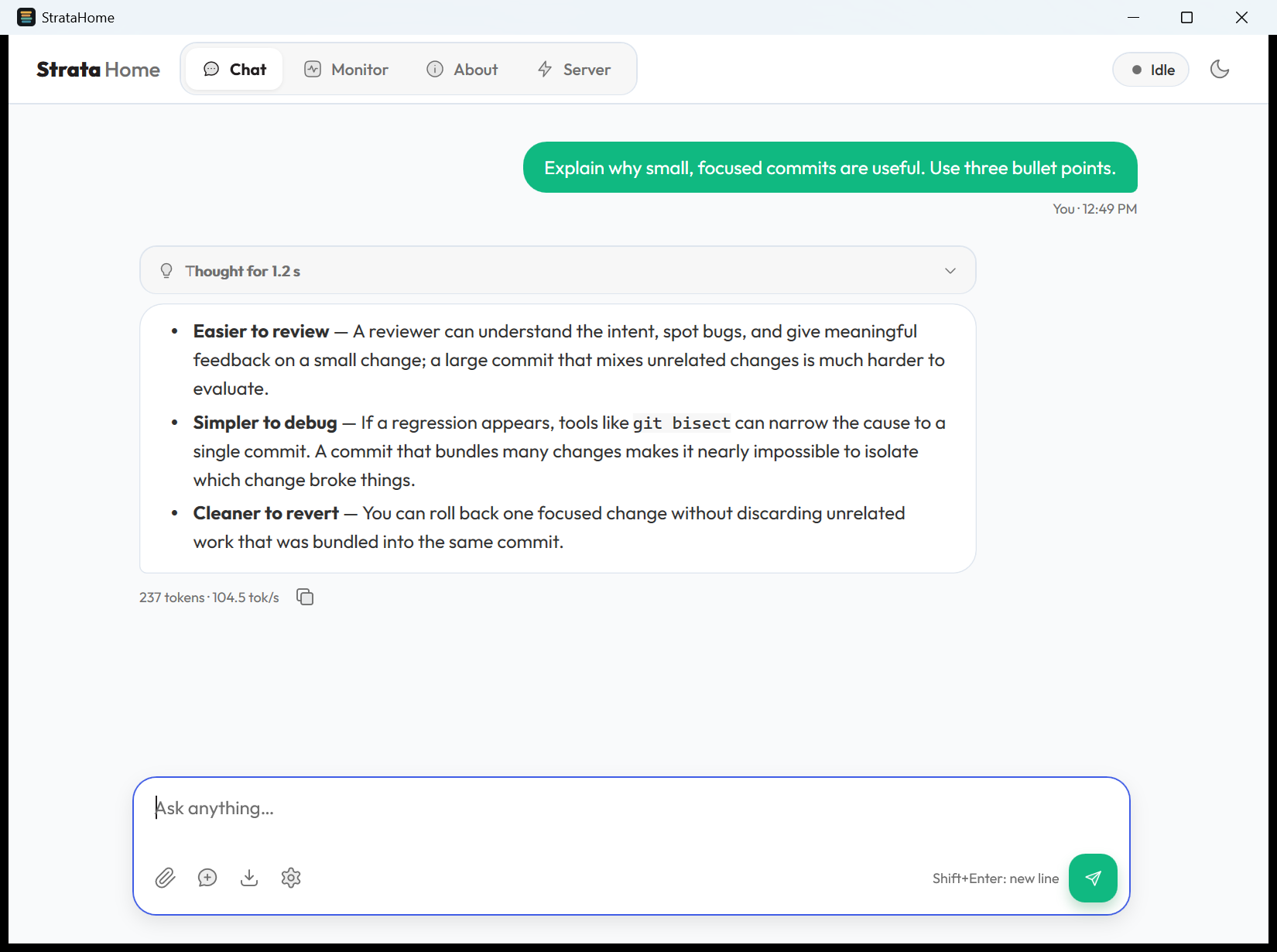Click the 'Simpler to debug' bullet heading
1277x952 pixels.
[265, 423]
